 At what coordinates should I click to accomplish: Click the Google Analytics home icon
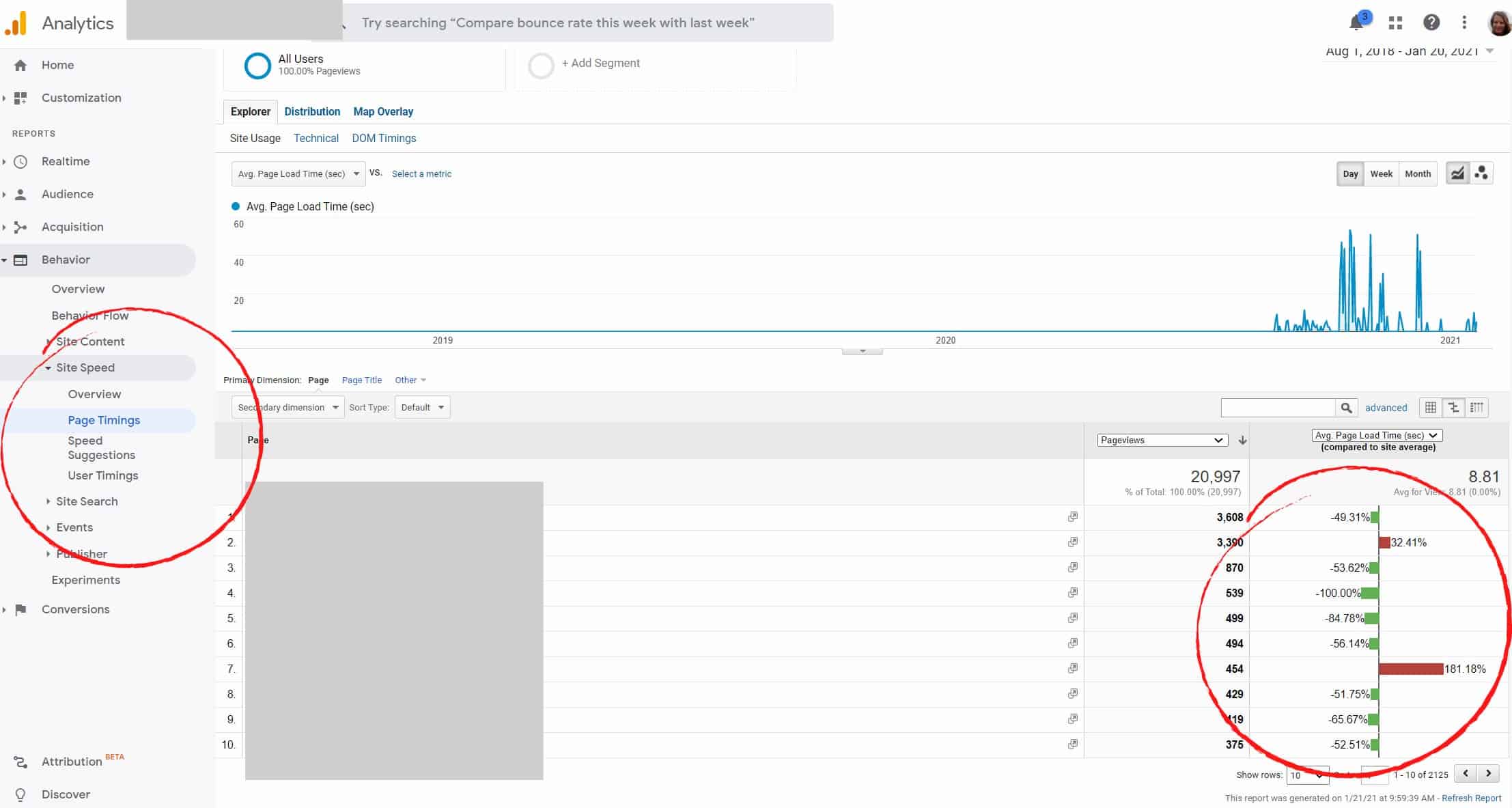[21, 64]
